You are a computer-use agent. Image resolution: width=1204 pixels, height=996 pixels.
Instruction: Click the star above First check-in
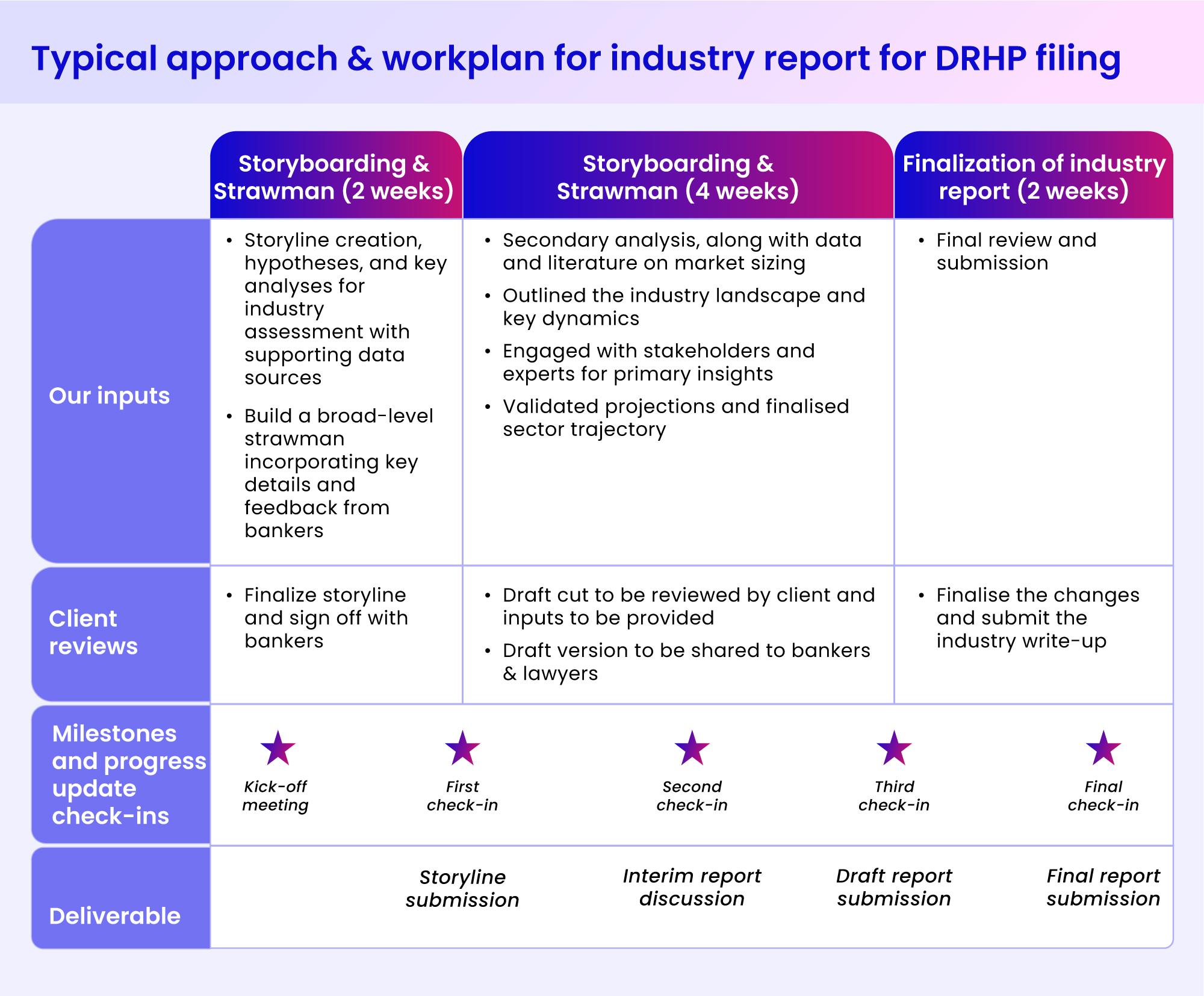[x=462, y=748]
